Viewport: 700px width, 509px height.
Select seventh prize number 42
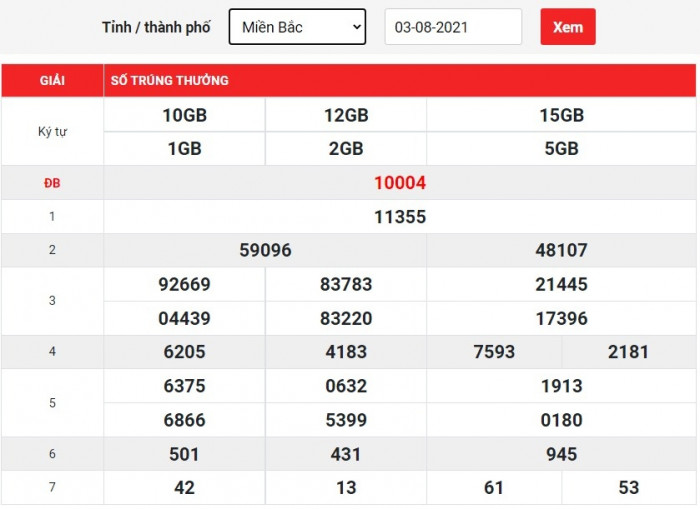184,488
